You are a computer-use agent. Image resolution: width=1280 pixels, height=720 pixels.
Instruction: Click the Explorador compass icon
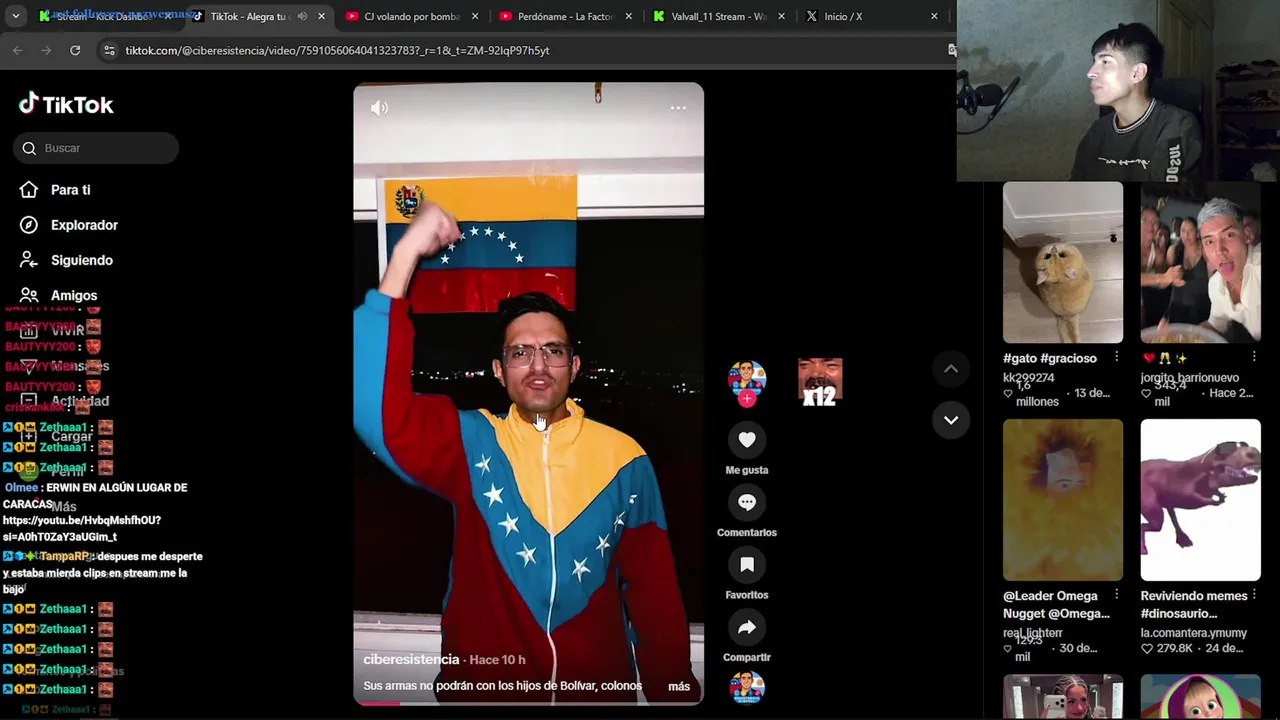click(x=29, y=225)
